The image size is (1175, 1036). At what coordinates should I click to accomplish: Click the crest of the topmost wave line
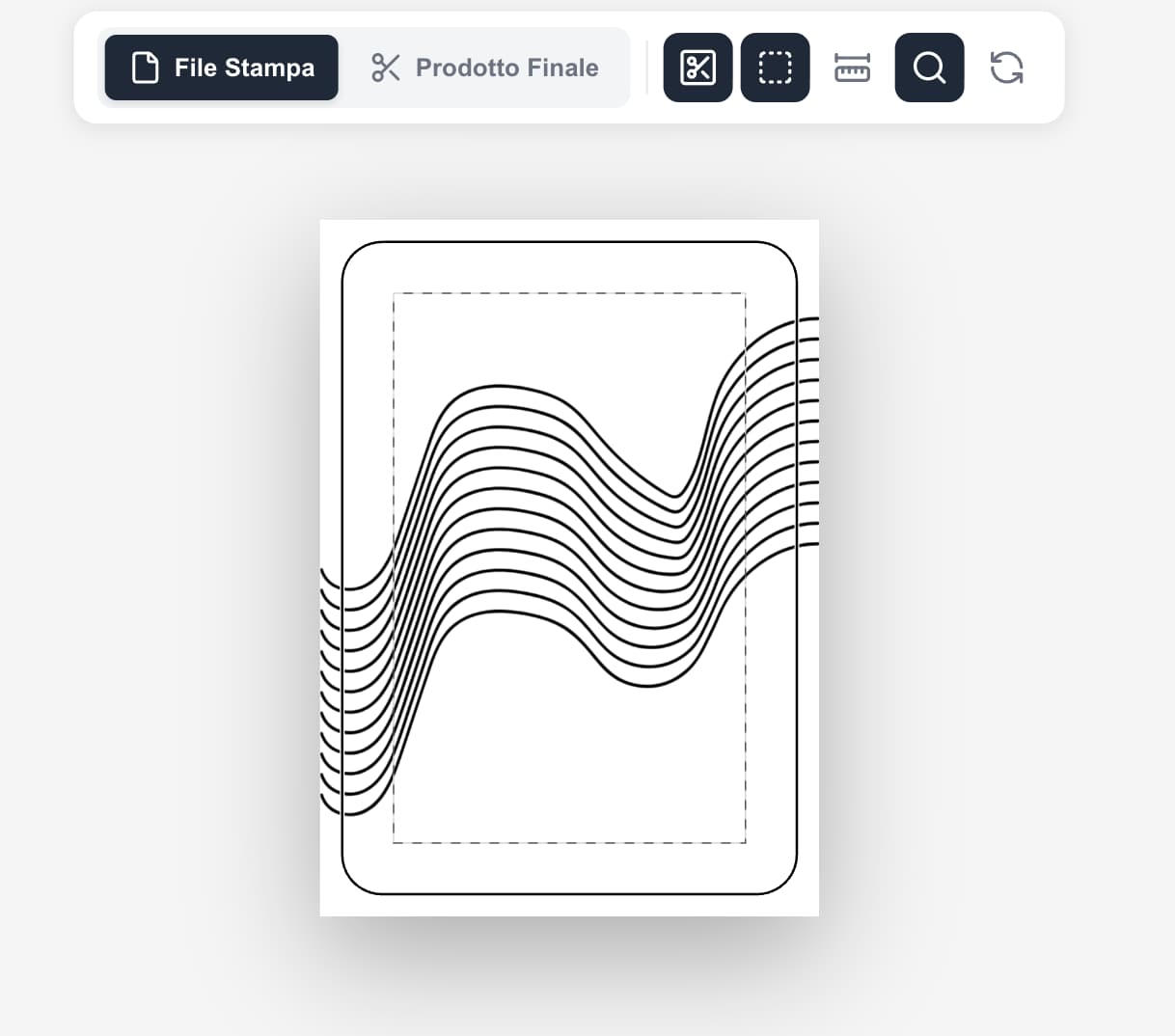(502, 387)
